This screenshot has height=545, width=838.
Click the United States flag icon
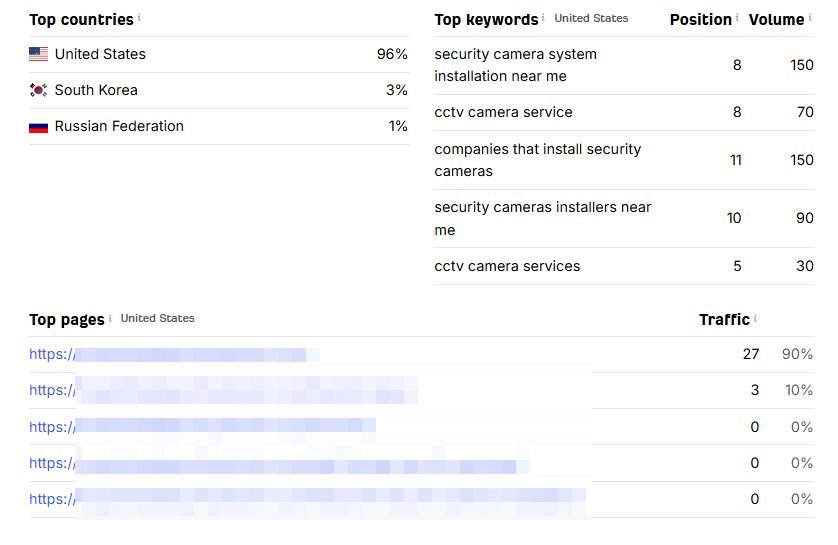[38, 54]
